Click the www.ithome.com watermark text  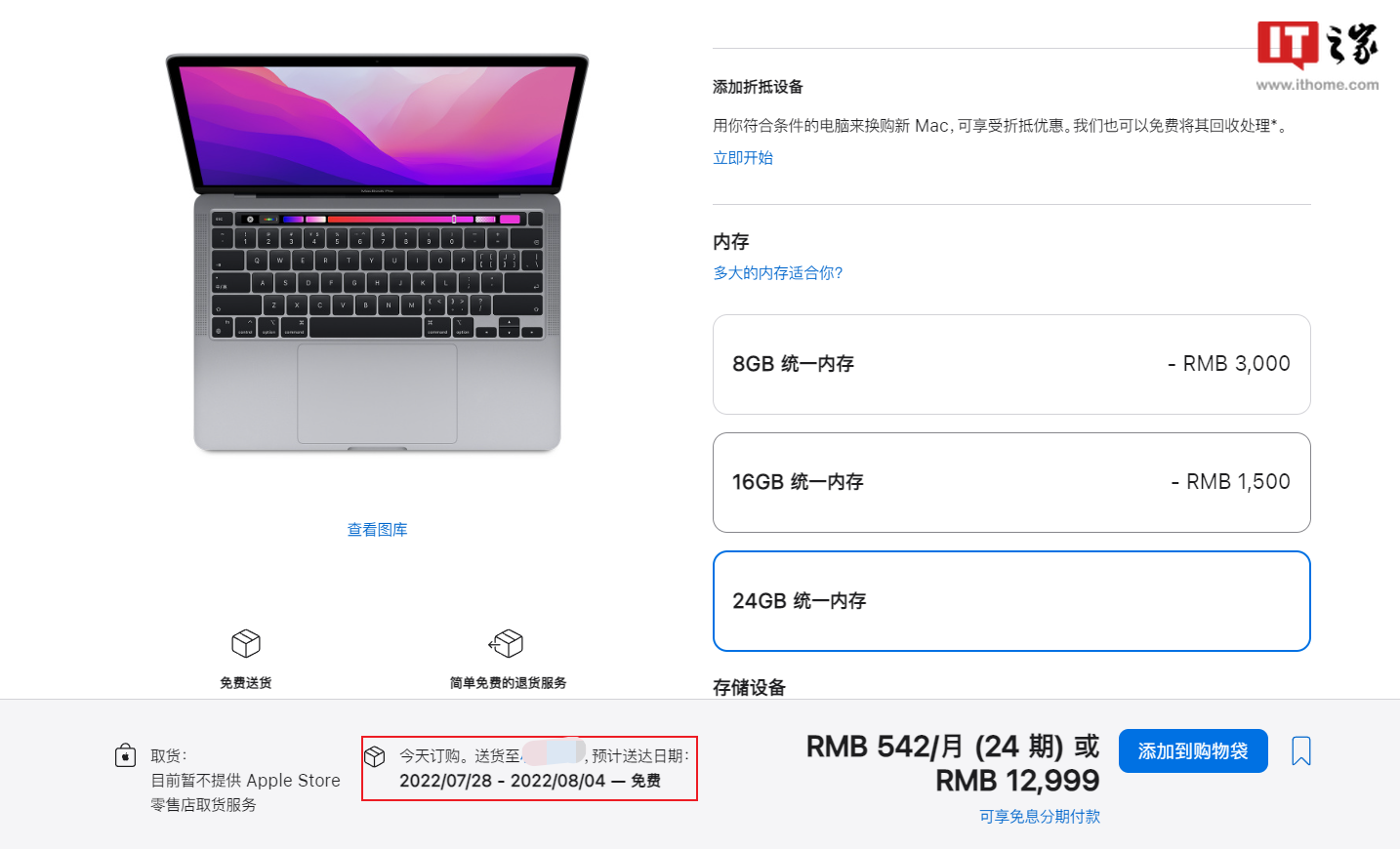click(1317, 85)
